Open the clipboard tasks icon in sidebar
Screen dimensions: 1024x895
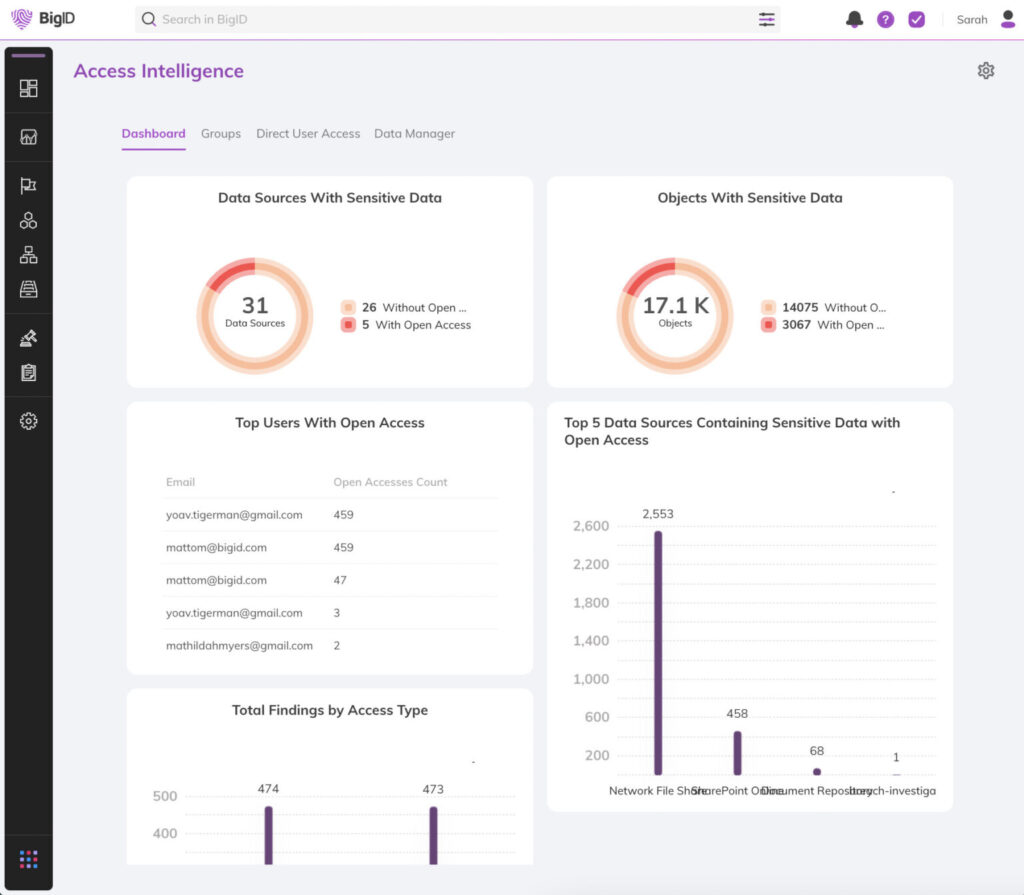[x=28, y=372]
